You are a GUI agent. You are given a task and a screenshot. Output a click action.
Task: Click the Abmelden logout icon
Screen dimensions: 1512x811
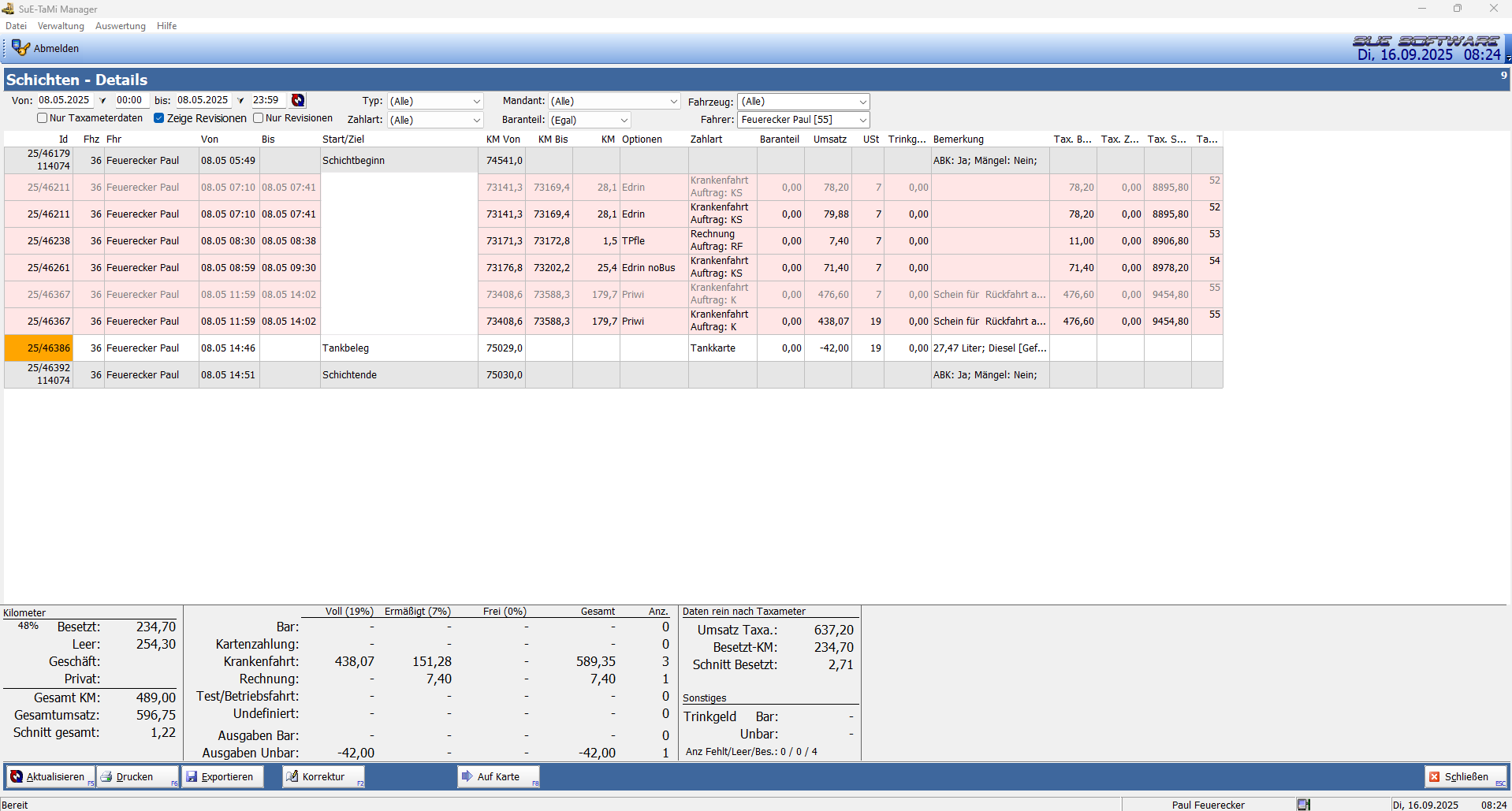(x=20, y=48)
